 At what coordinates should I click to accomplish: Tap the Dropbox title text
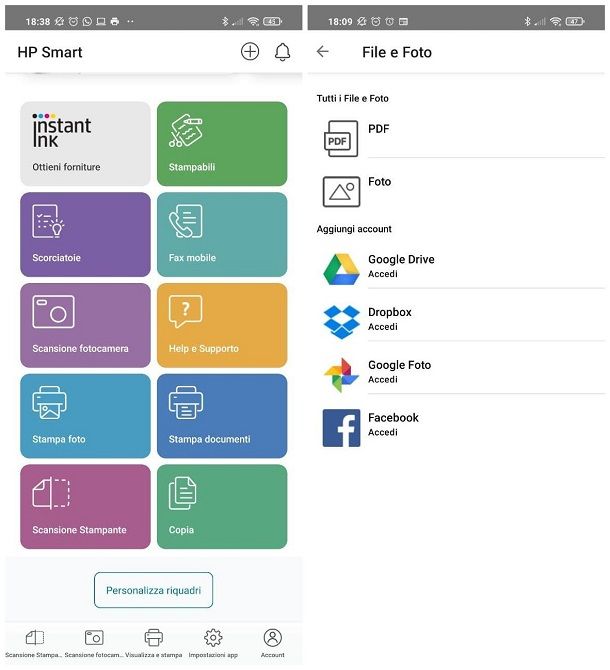[390, 312]
